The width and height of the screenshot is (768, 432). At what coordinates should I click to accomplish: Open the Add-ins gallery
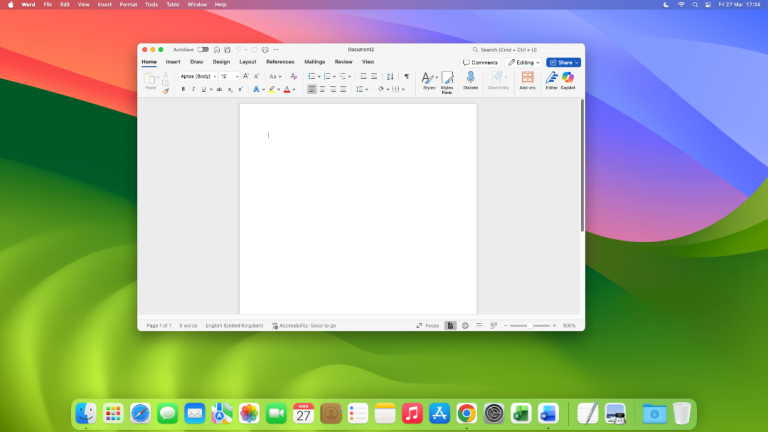[x=527, y=77]
